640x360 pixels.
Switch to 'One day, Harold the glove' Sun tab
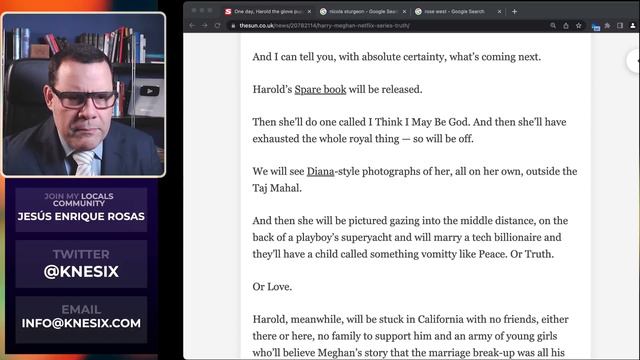pyautogui.click(x=267, y=11)
